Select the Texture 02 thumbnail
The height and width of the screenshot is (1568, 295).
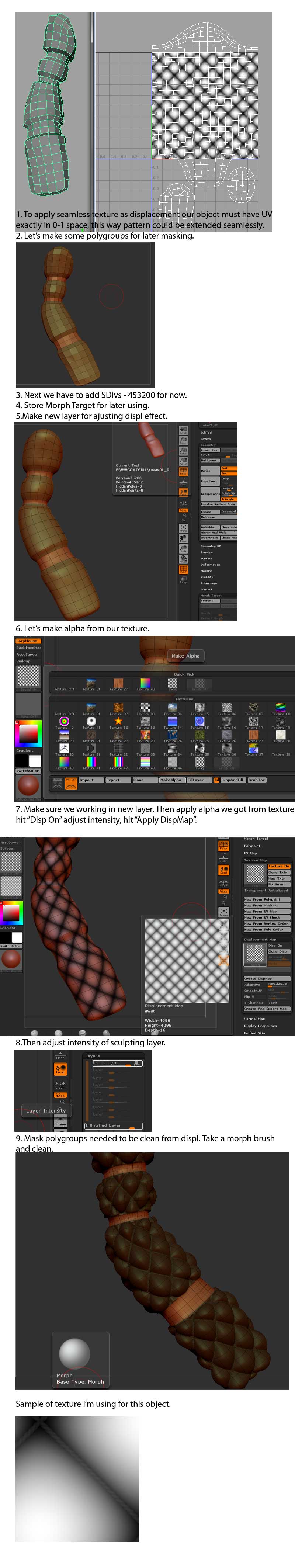point(118,707)
